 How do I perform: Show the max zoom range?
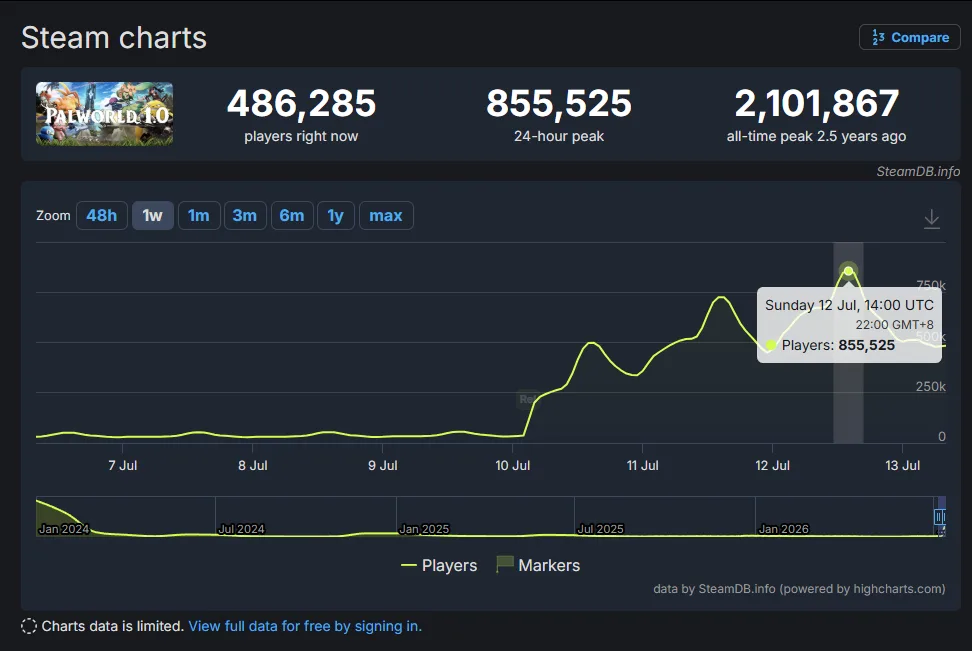pos(386,216)
